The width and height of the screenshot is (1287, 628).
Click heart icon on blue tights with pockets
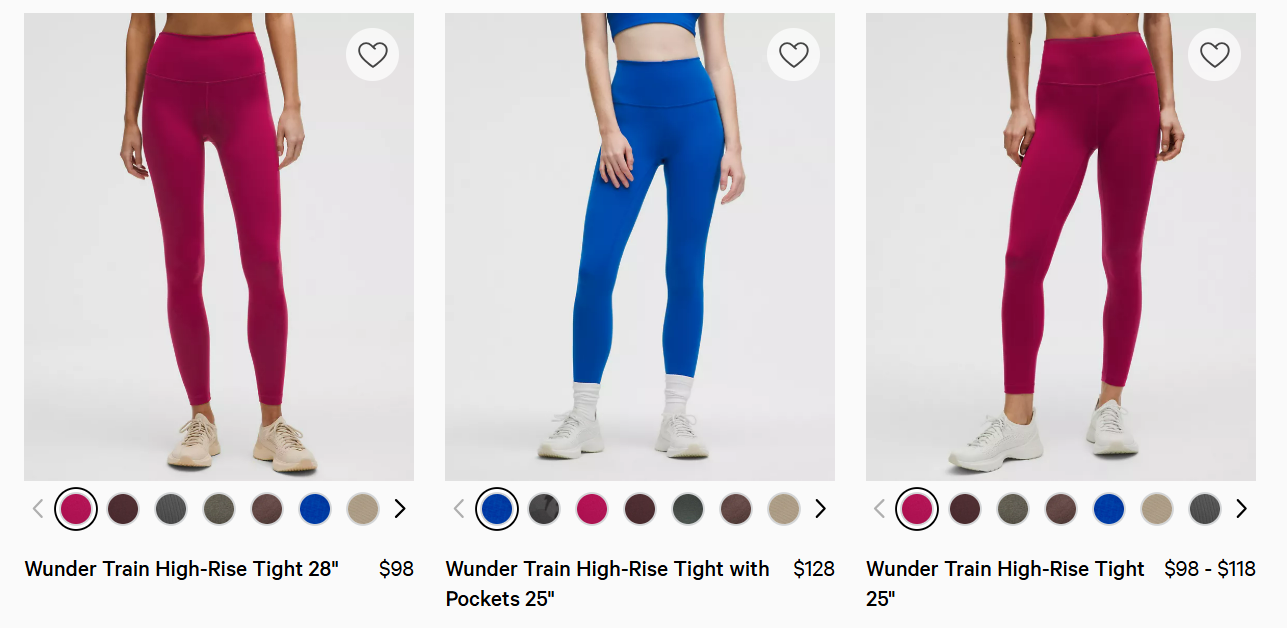point(793,55)
